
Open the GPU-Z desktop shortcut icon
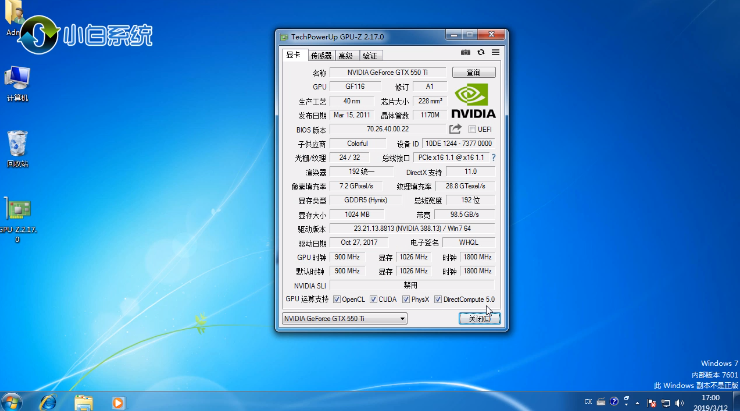click(21, 211)
